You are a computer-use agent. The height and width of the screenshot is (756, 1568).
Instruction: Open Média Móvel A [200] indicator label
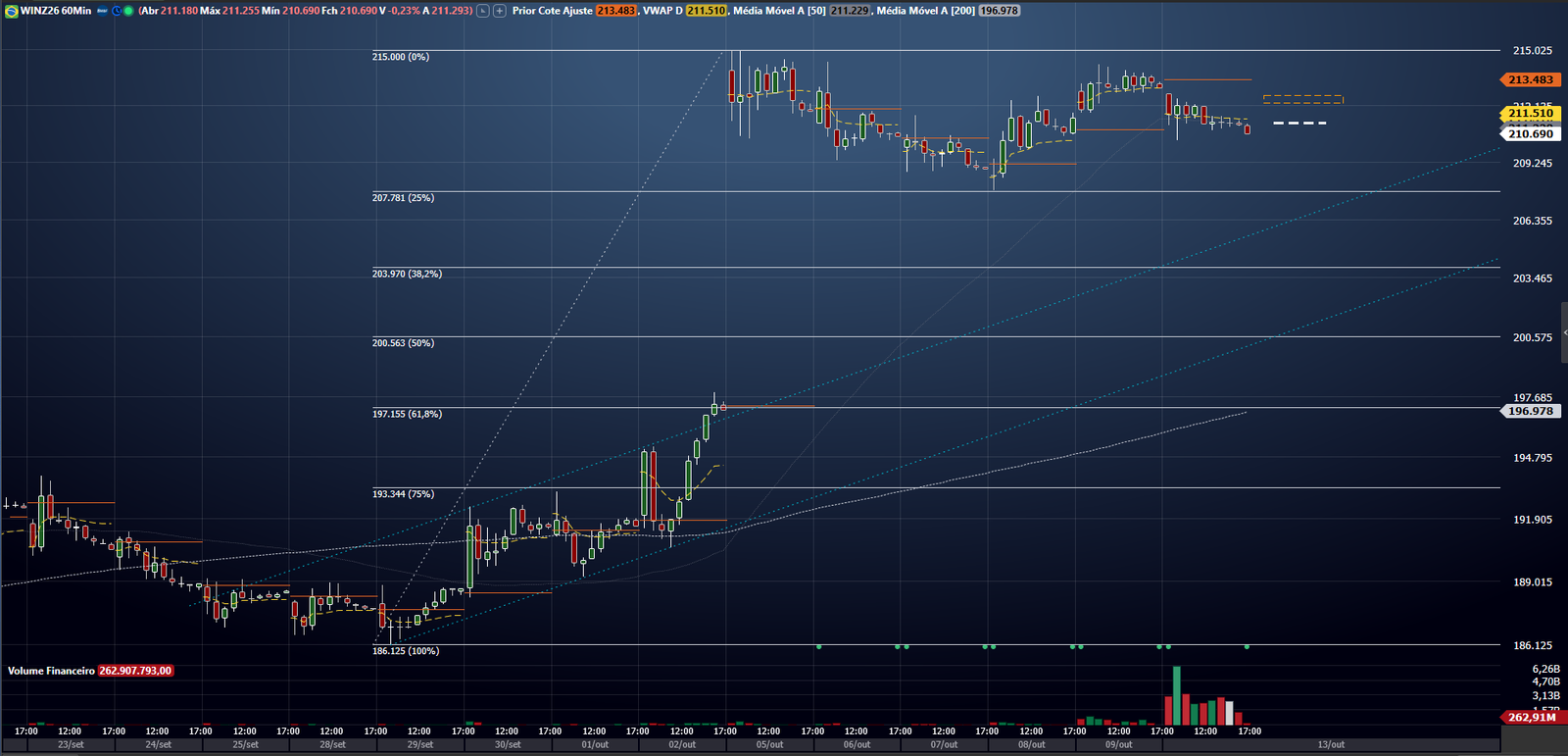926,11
